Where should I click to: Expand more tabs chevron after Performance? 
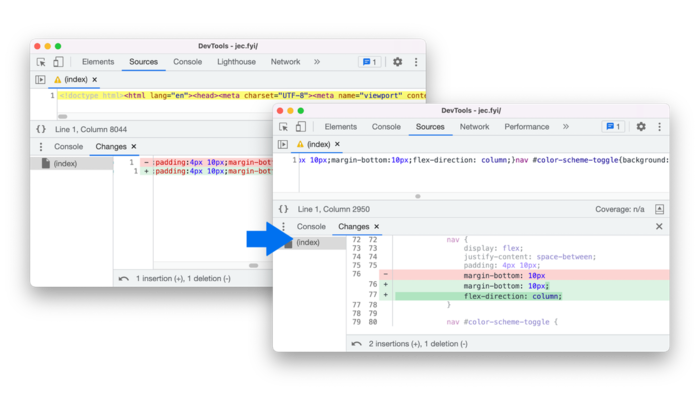566,127
